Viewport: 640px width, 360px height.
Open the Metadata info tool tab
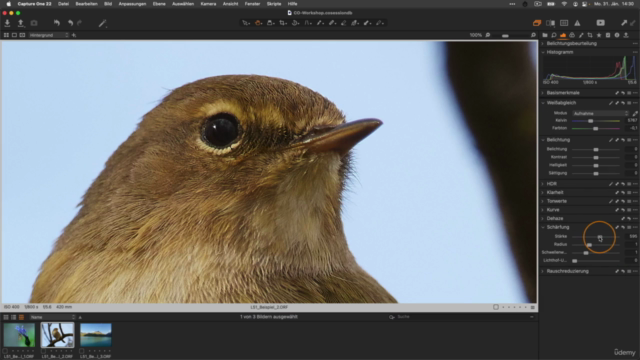[617, 35]
